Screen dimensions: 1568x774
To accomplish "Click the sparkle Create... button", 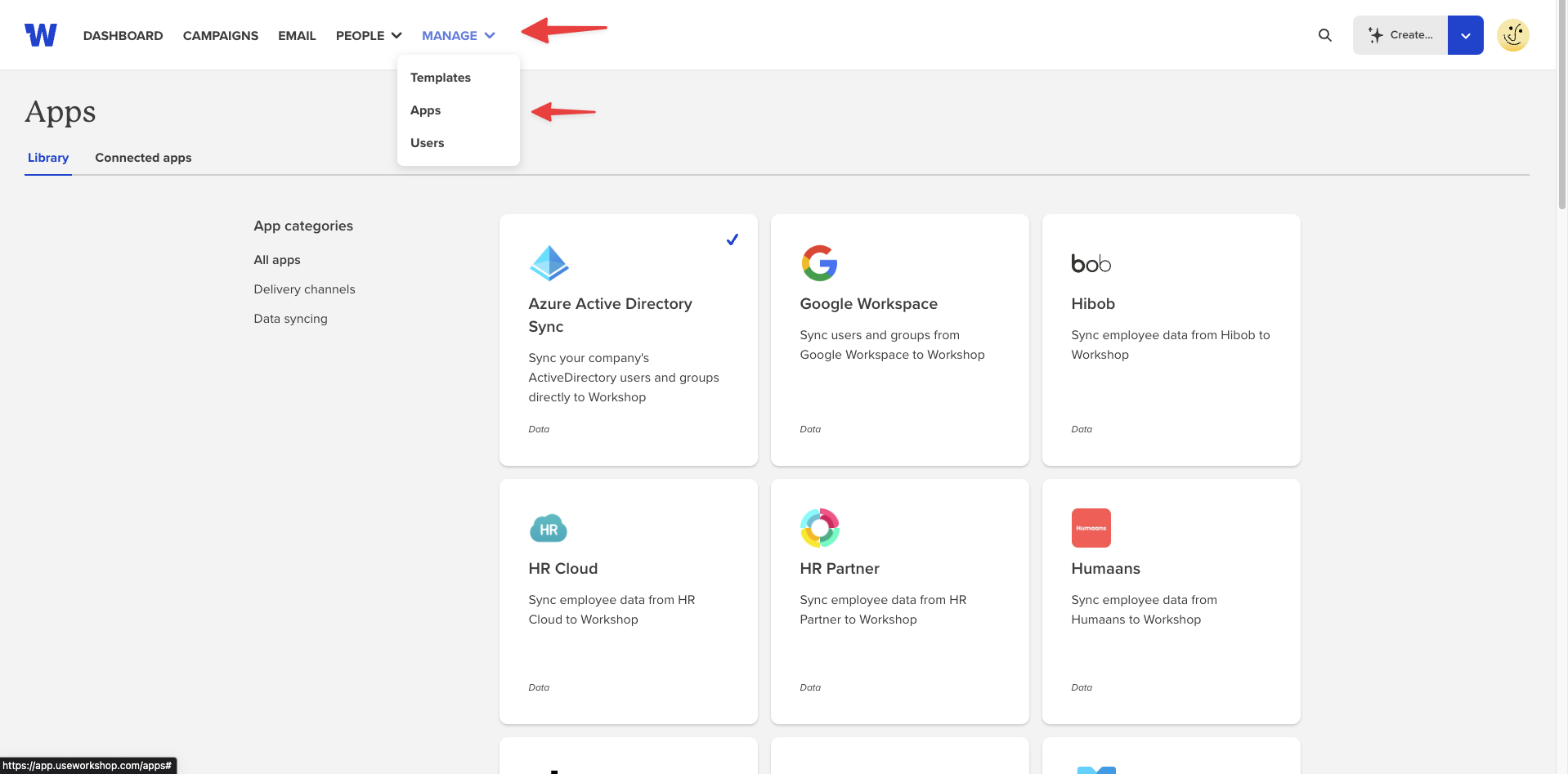I will (1400, 35).
